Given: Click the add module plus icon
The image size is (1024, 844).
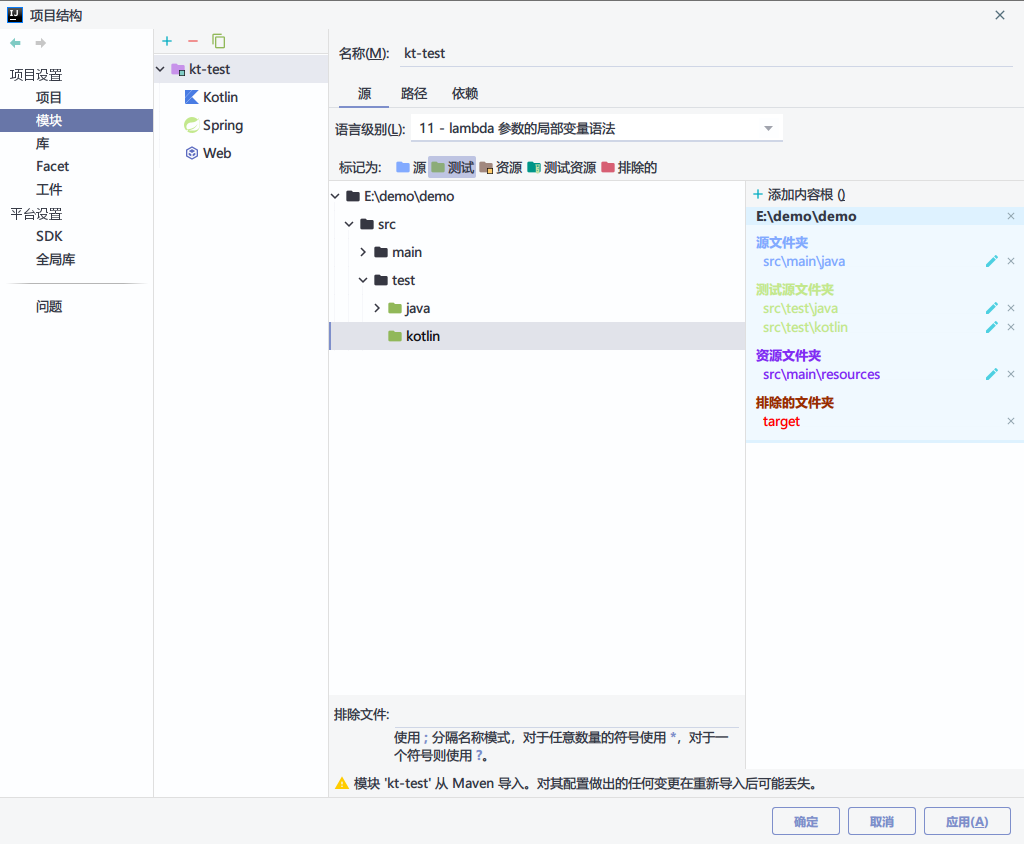Looking at the screenshot, I should point(167,41).
